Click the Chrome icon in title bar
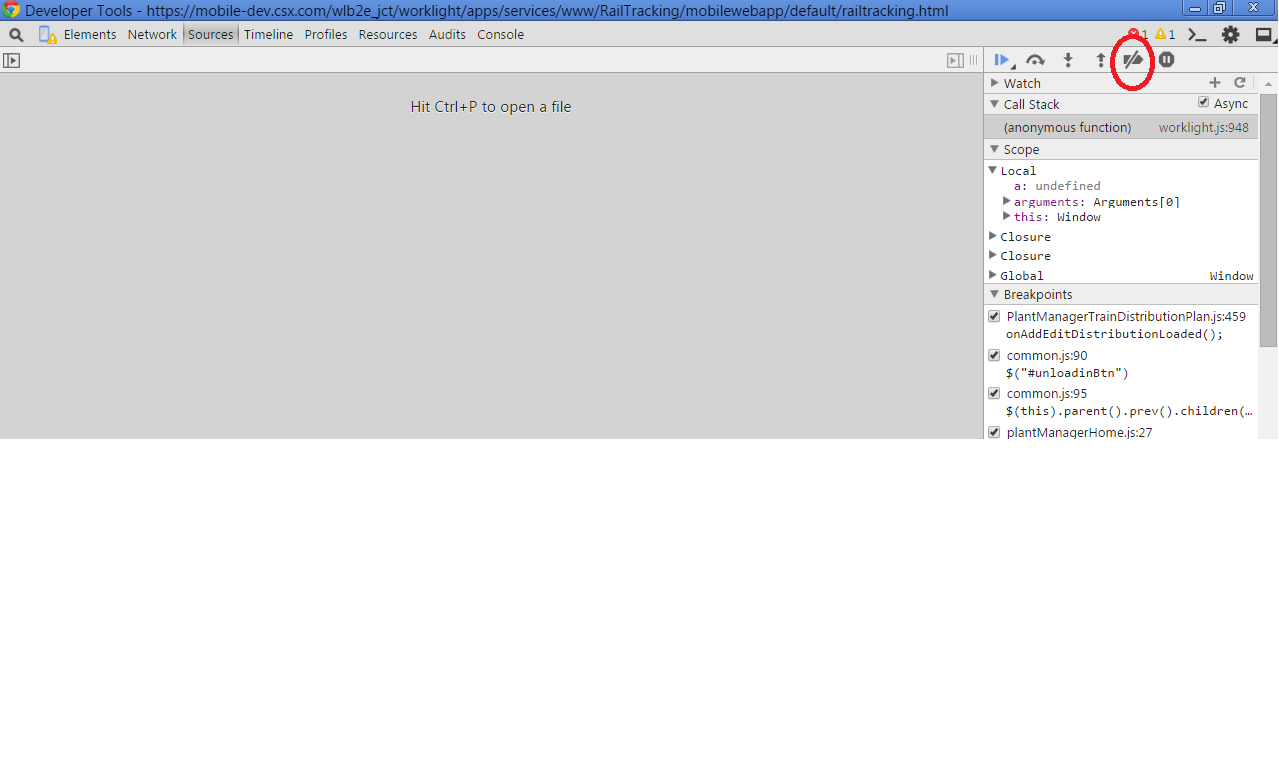The height and width of the screenshot is (757, 1279). 11,10
